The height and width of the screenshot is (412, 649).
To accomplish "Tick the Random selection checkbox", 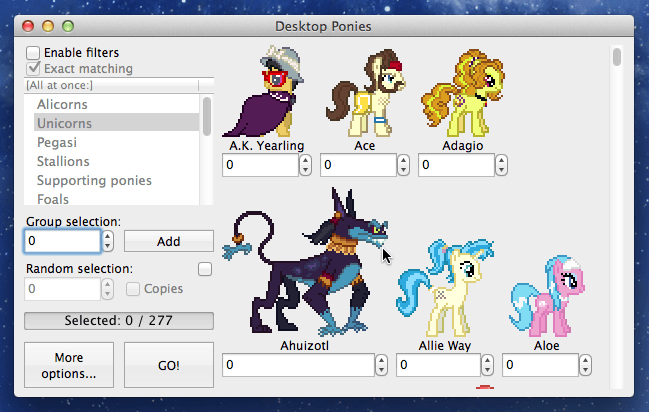I will 205,269.
